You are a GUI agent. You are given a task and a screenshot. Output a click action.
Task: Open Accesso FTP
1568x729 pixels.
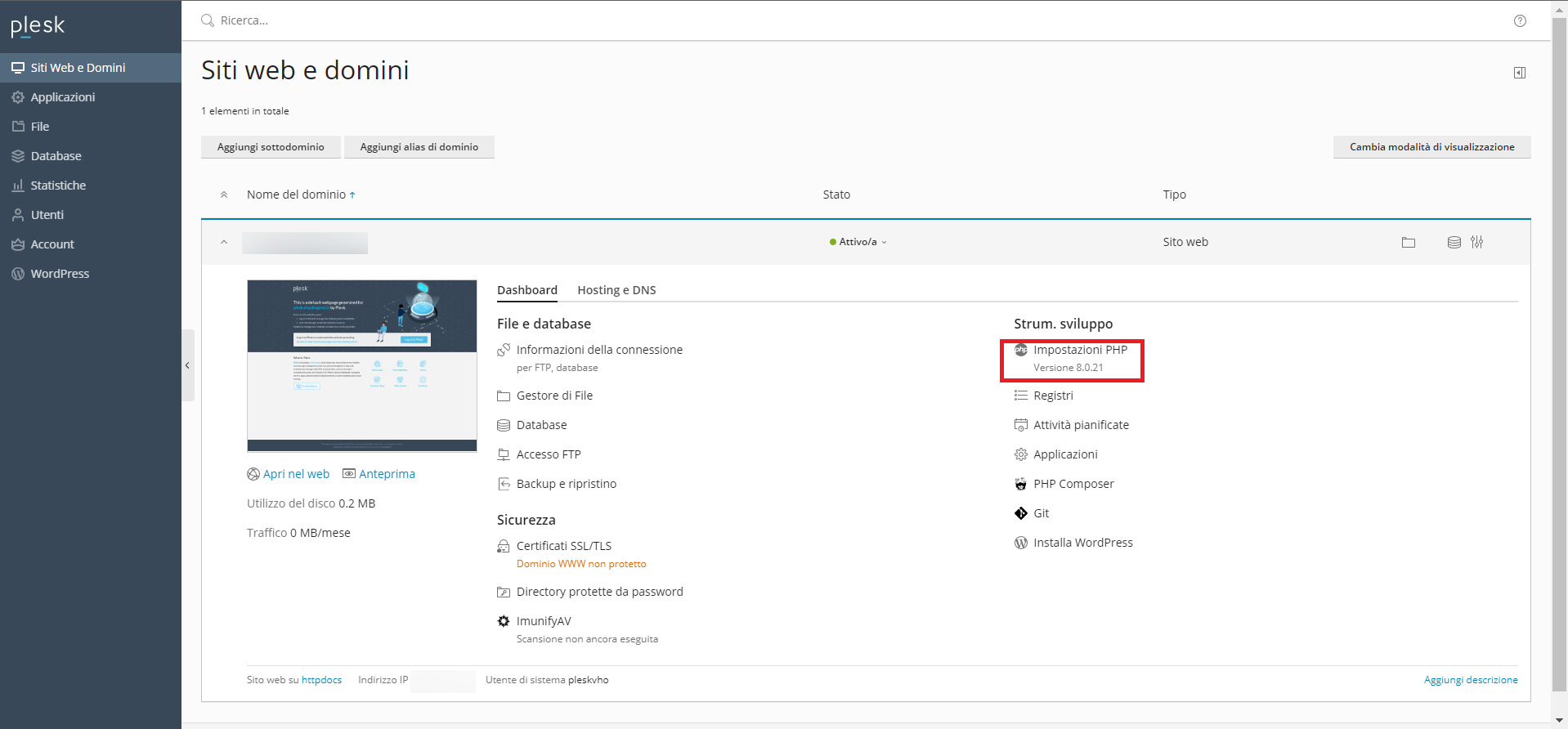[549, 454]
